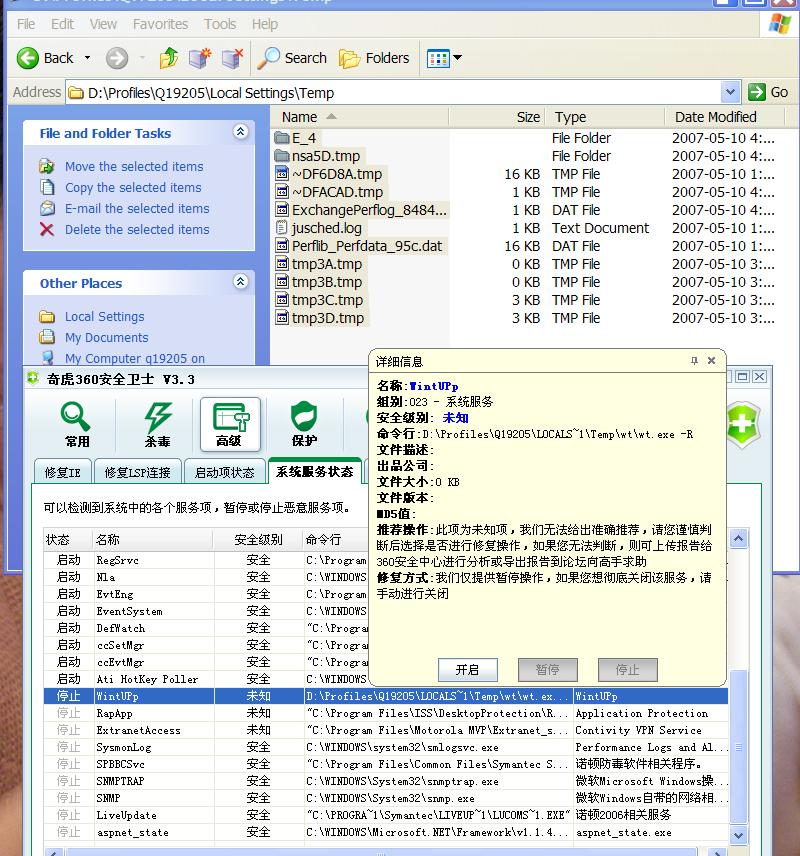The width and height of the screenshot is (800, 856).
Task: Open the View menu
Action: (103, 24)
